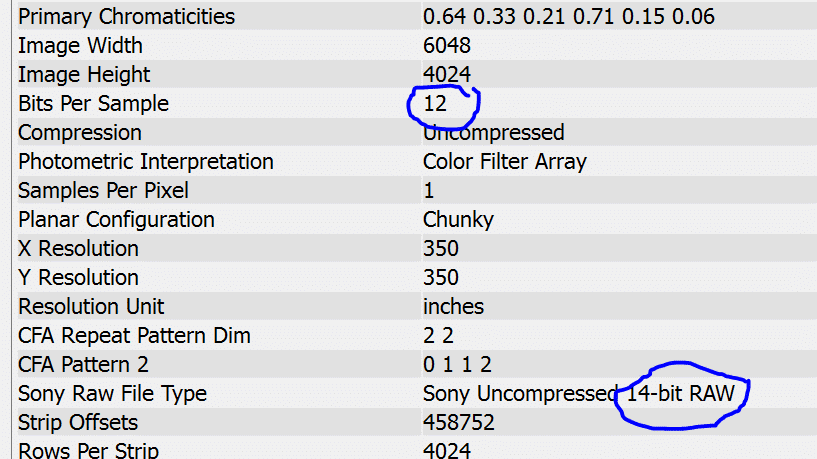Select the Uncompressed compression value

pyautogui.click(x=493, y=133)
